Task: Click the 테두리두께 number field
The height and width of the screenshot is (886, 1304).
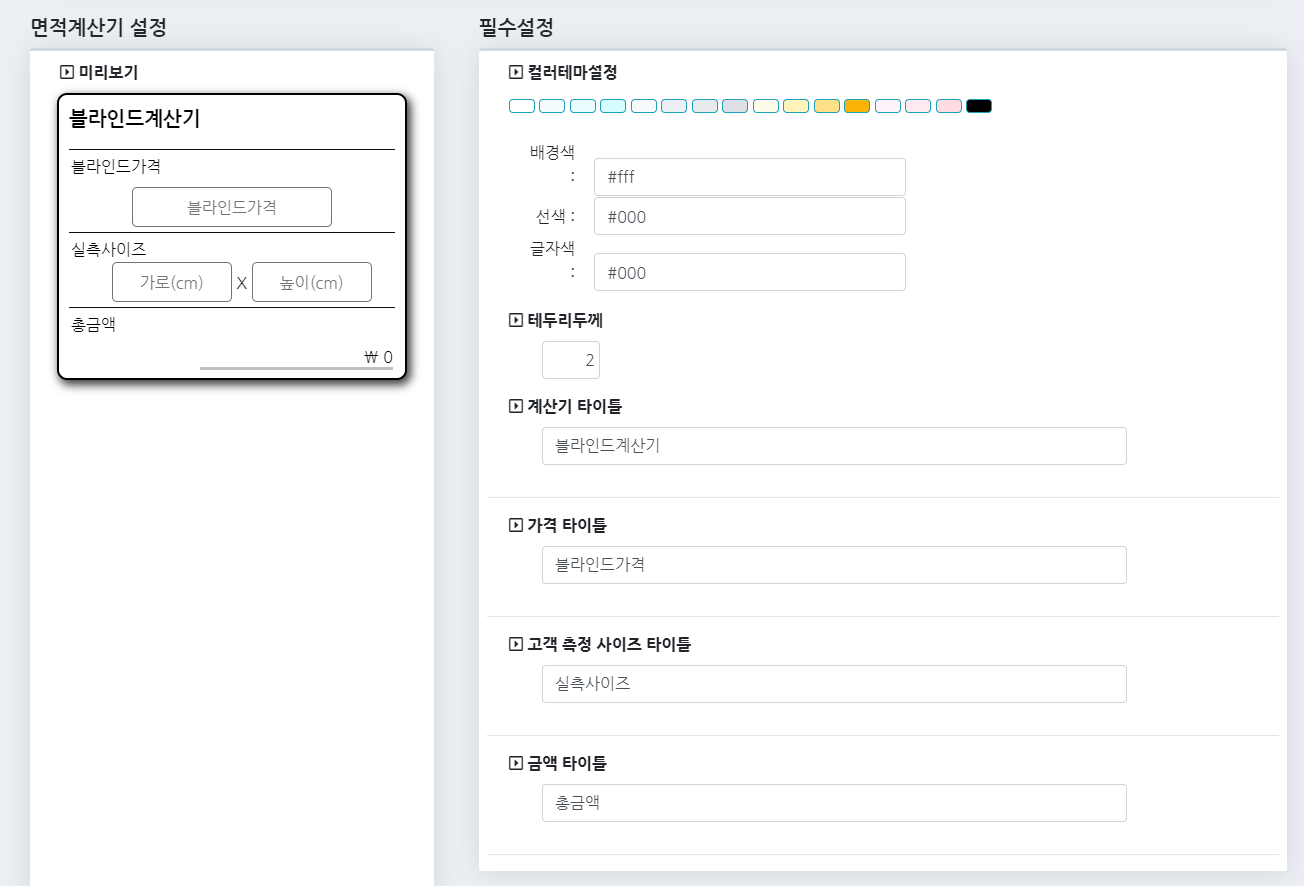Action: point(570,360)
